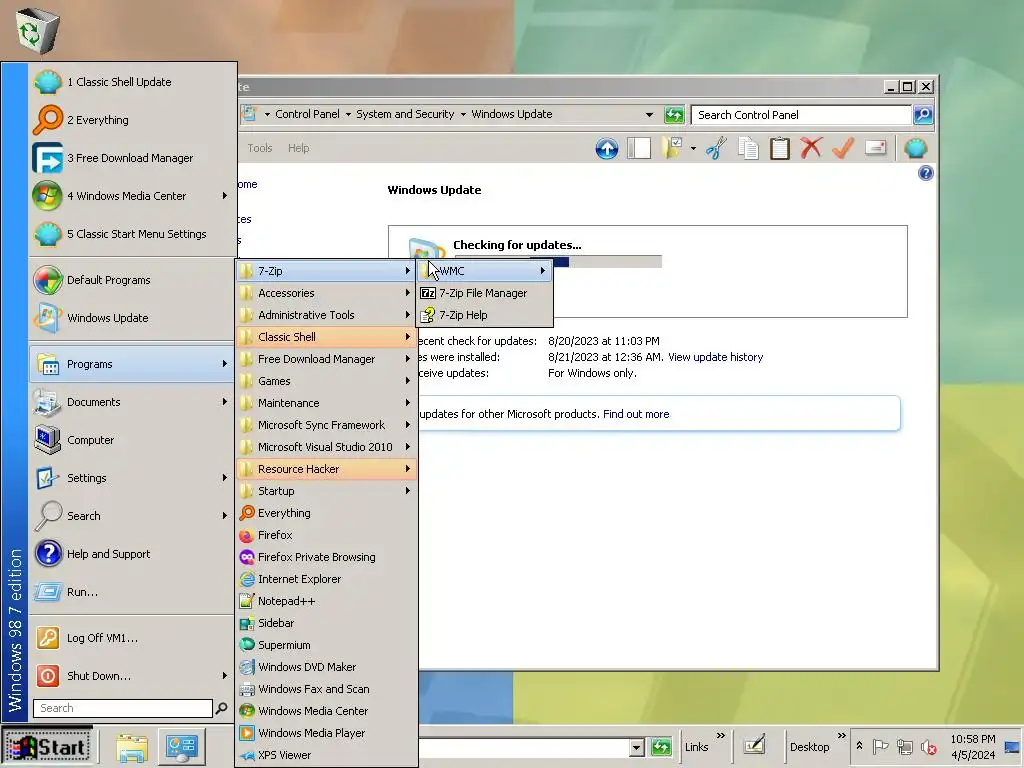Open the WMC subfolder in 7-Zip menu
The image size is (1024, 768).
point(485,270)
